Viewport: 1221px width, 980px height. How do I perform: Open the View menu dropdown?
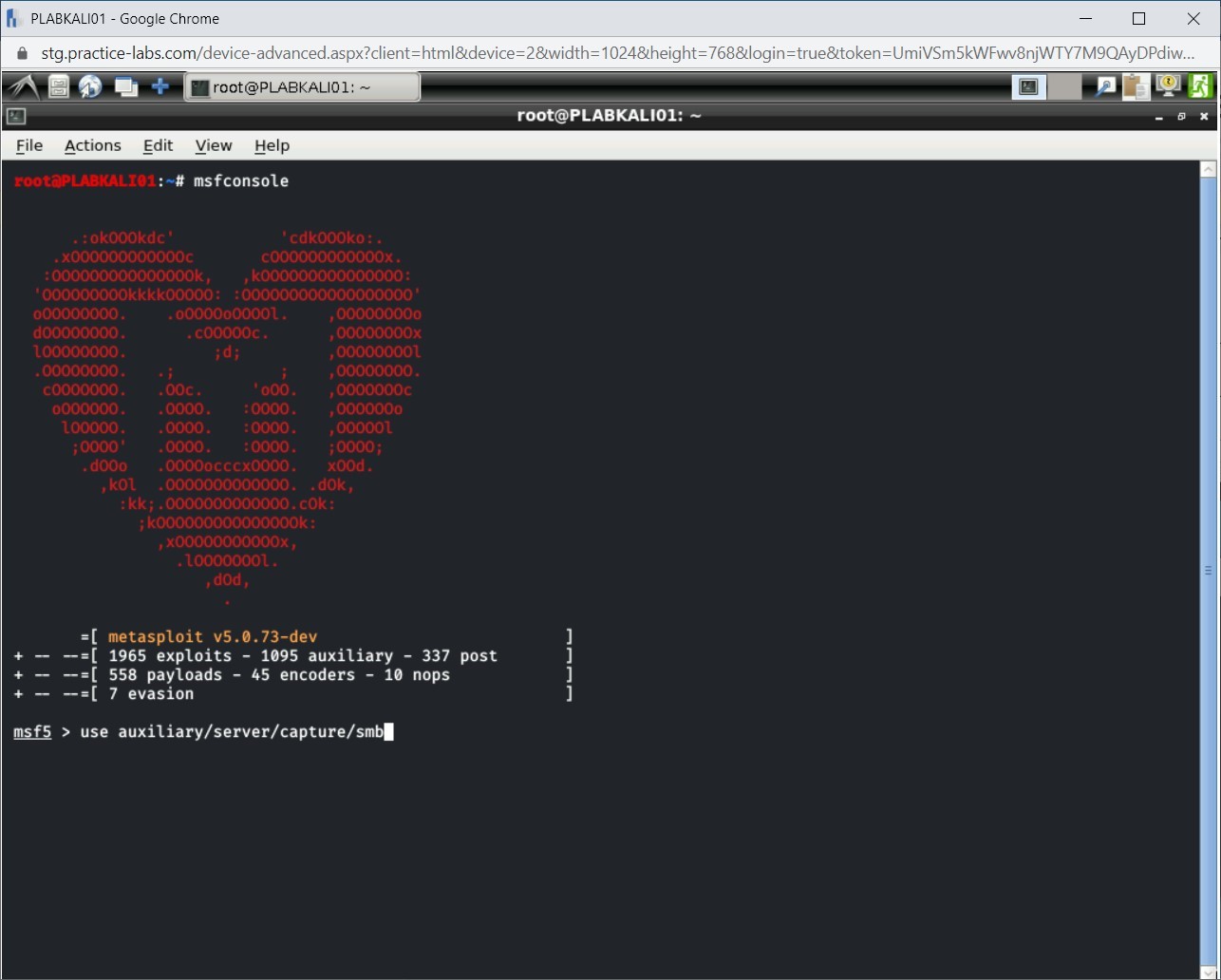tap(213, 145)
